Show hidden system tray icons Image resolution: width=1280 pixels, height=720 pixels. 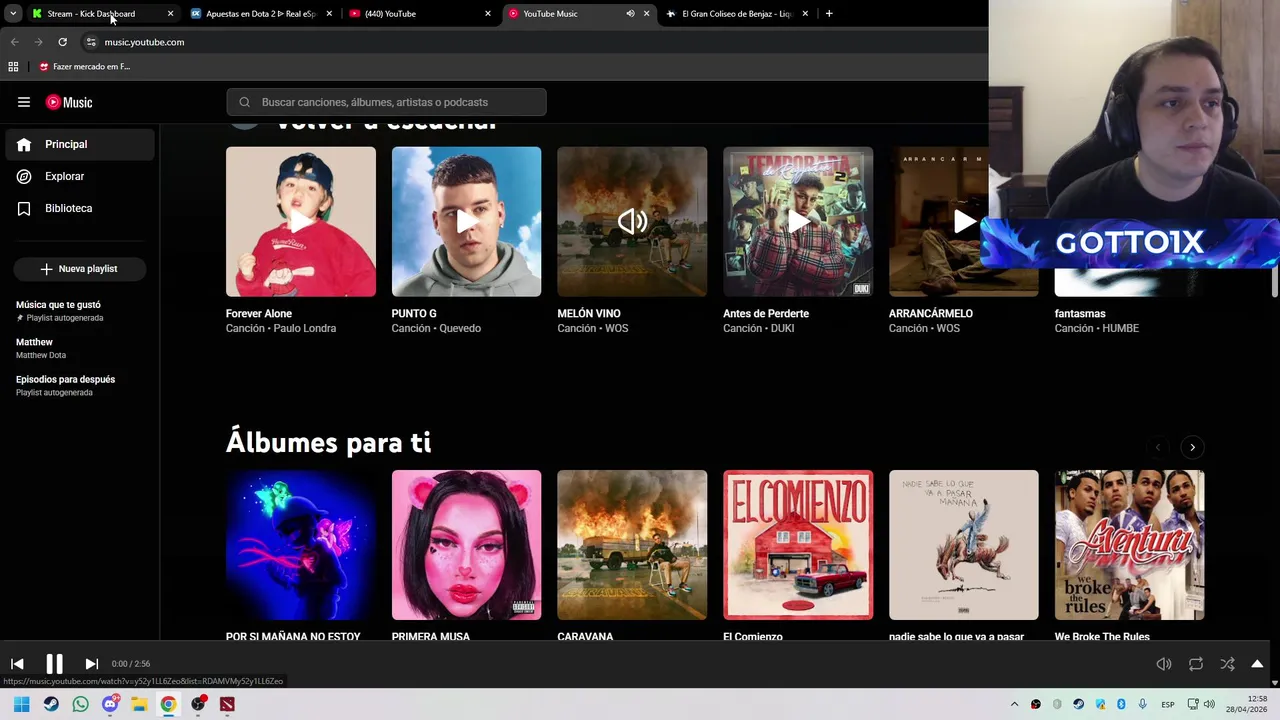1014,705
